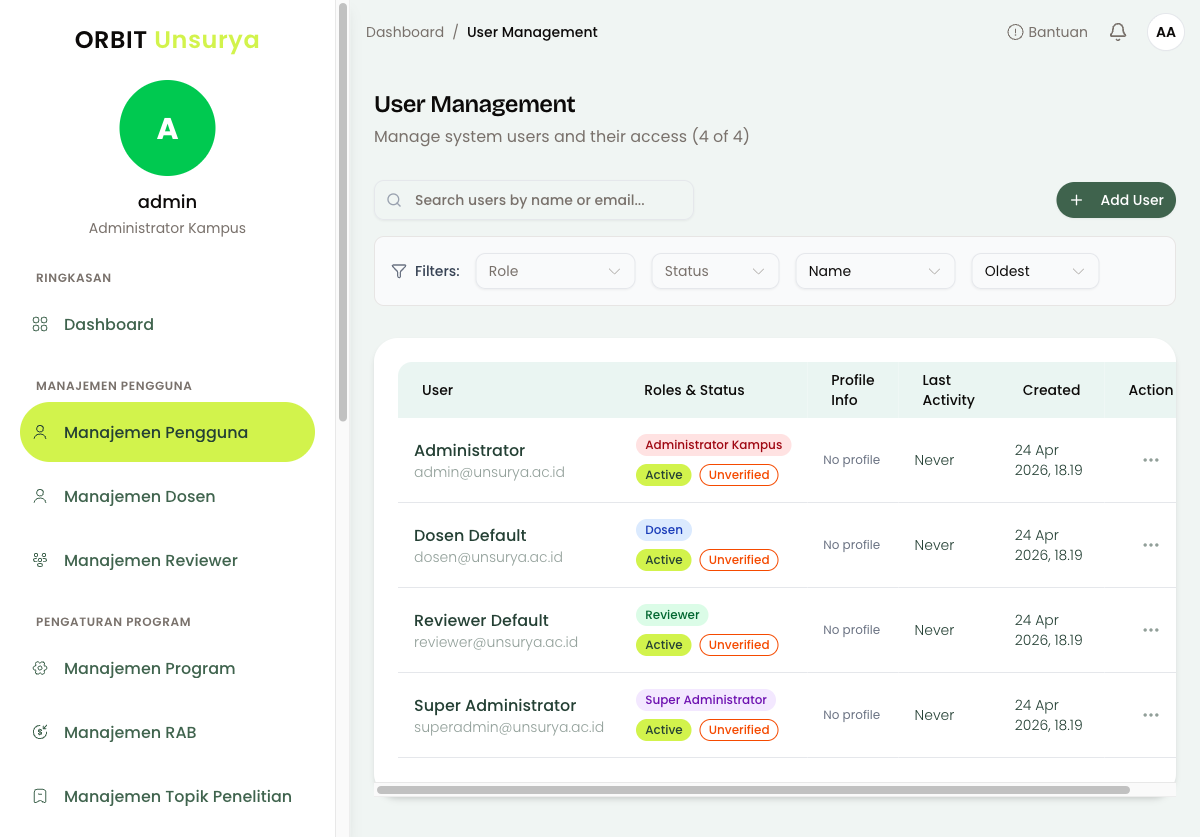
Task: Click the Manajemen Topik Penelitian bookmark icon
Action: point(40,796)
